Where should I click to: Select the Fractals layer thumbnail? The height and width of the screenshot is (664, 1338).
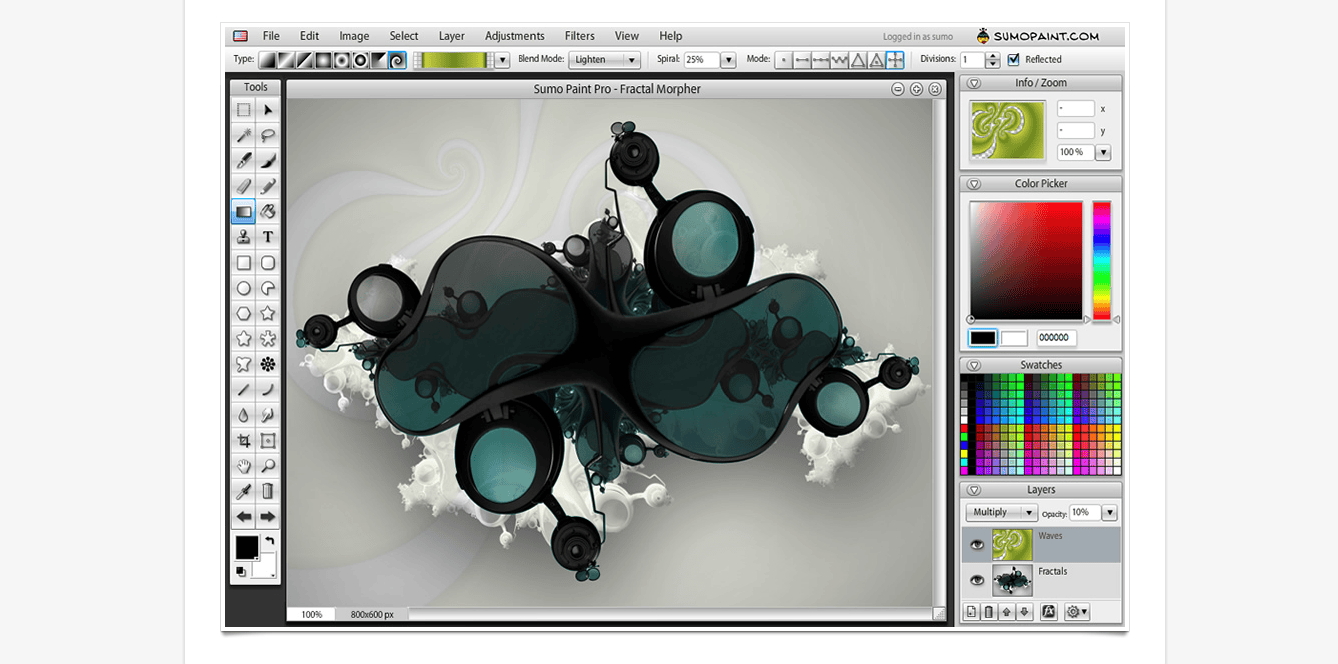(1012, 580)
